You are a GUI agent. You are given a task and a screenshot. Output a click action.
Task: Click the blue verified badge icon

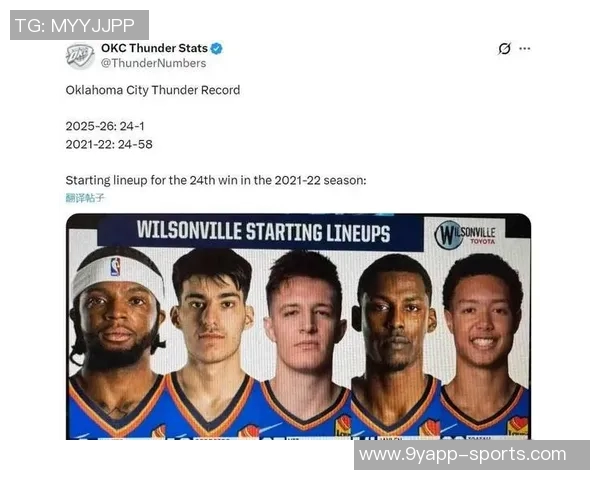pyautogui.click(x=217, y=48)
